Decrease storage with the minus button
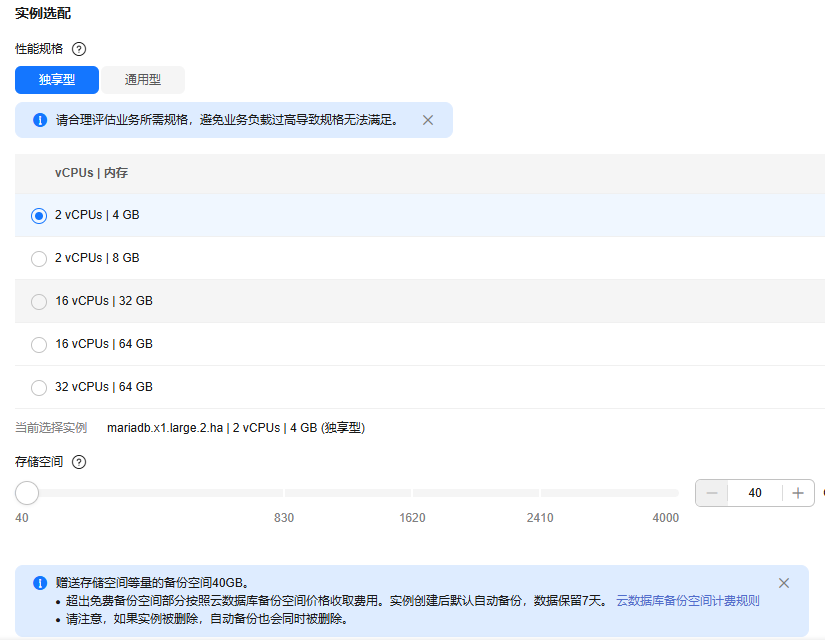This screenshot has height=642, width=825. point(712,493)
